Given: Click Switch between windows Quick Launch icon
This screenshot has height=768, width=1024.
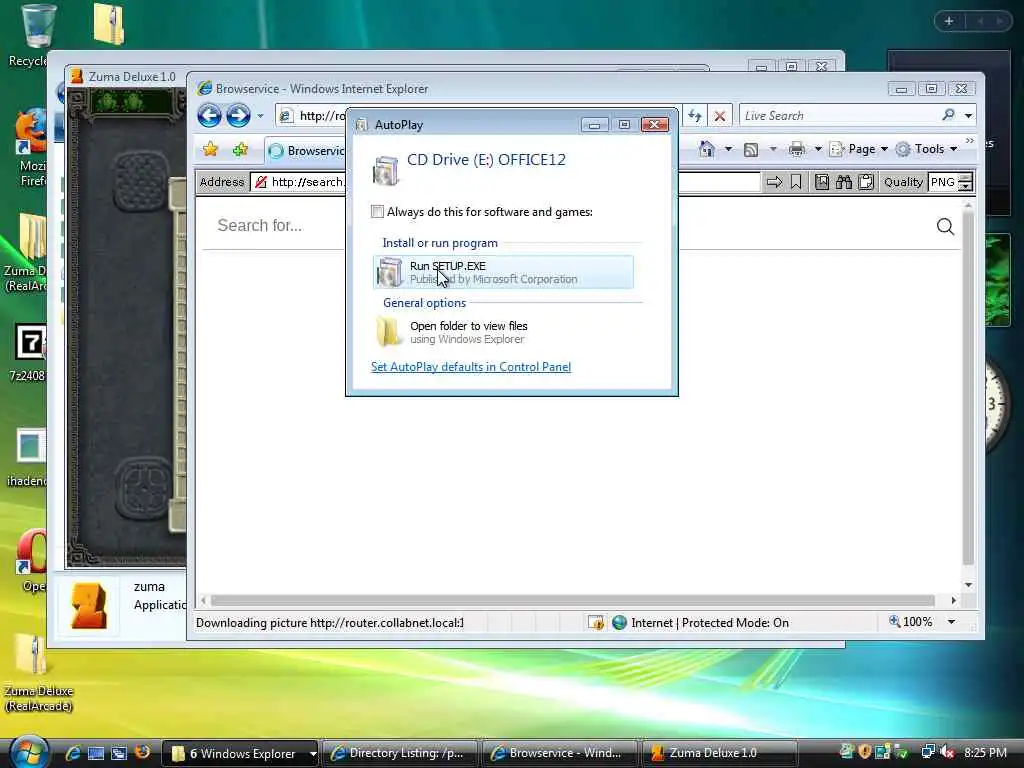Looking at the screenshot, I should point(119,753).
